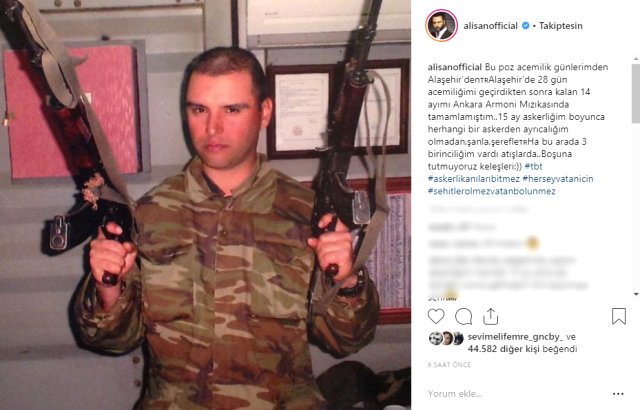
Task: Click the Yorum ekle comment field
Action: click(x=514, y=394)
